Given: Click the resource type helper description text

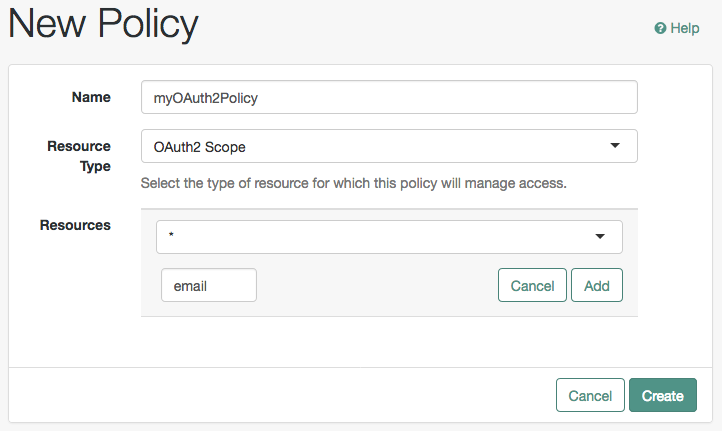Looking at the screenshot, I should coord(354,183).
